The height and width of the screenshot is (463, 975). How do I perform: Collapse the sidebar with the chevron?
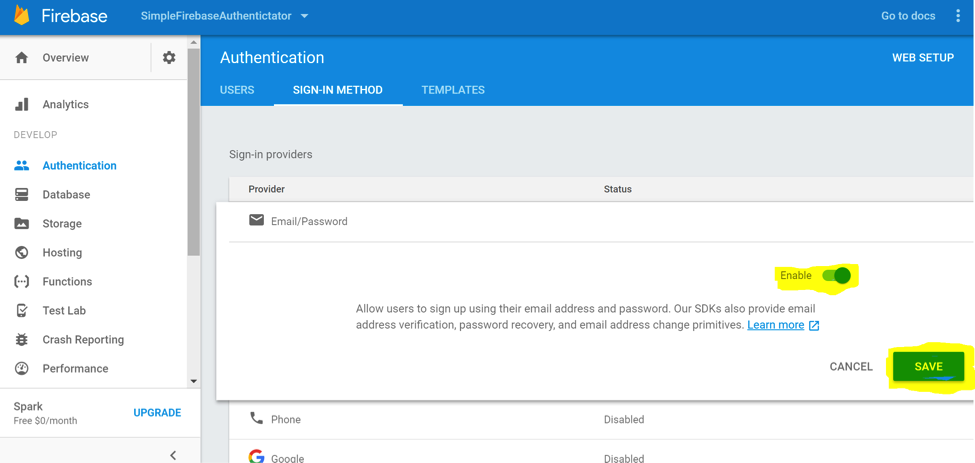(173, 455)
